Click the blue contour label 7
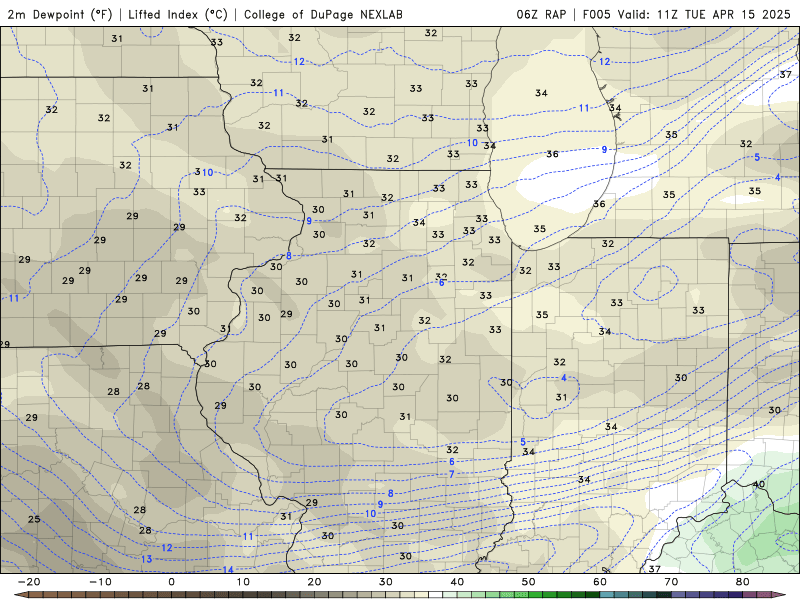Viewport: 800px width, 600px height. tap(452, 474)
